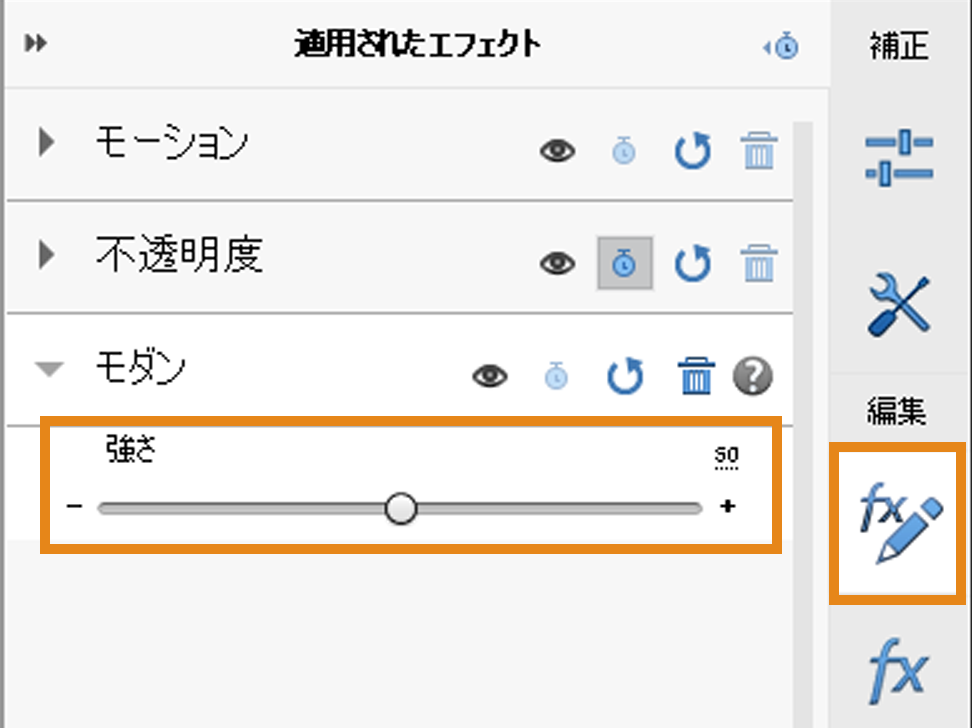Select the 編集 section label
972x728 pixels.
897,410
